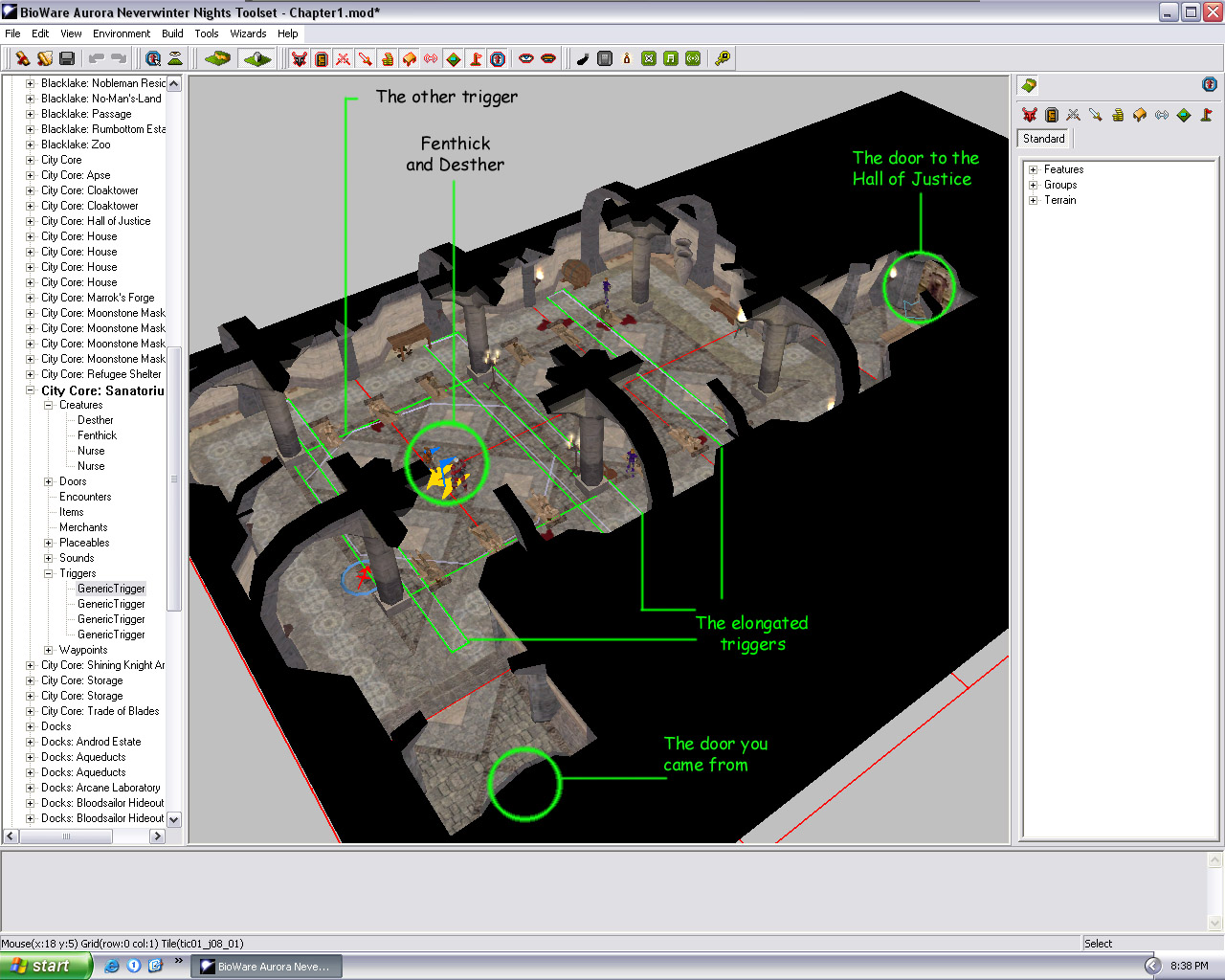Toggle placeables display with table icon
The width and height of the screenshot is (1225, 980).
(410, 58)
